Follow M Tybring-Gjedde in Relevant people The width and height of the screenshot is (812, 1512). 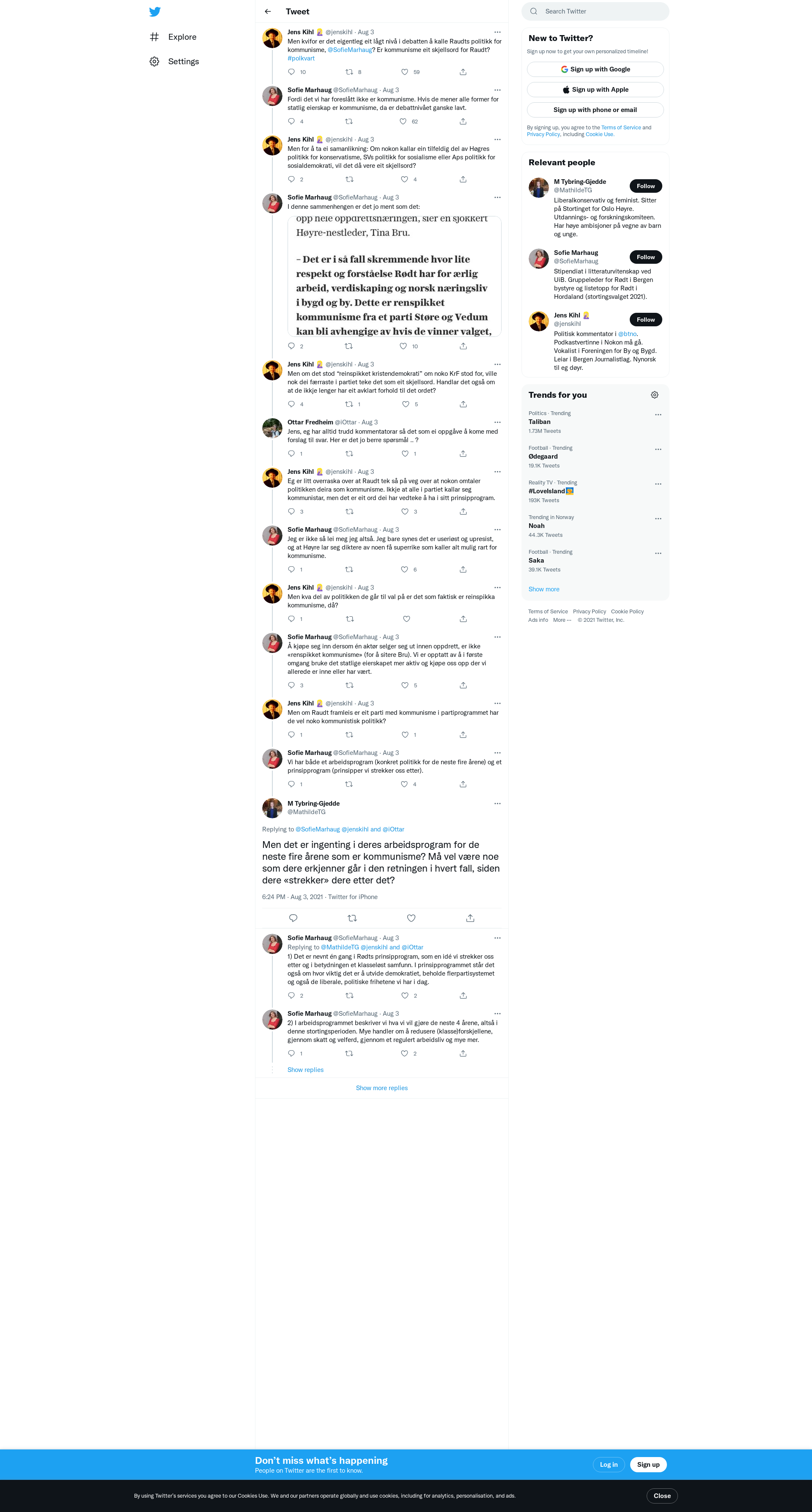pos(646,186)
